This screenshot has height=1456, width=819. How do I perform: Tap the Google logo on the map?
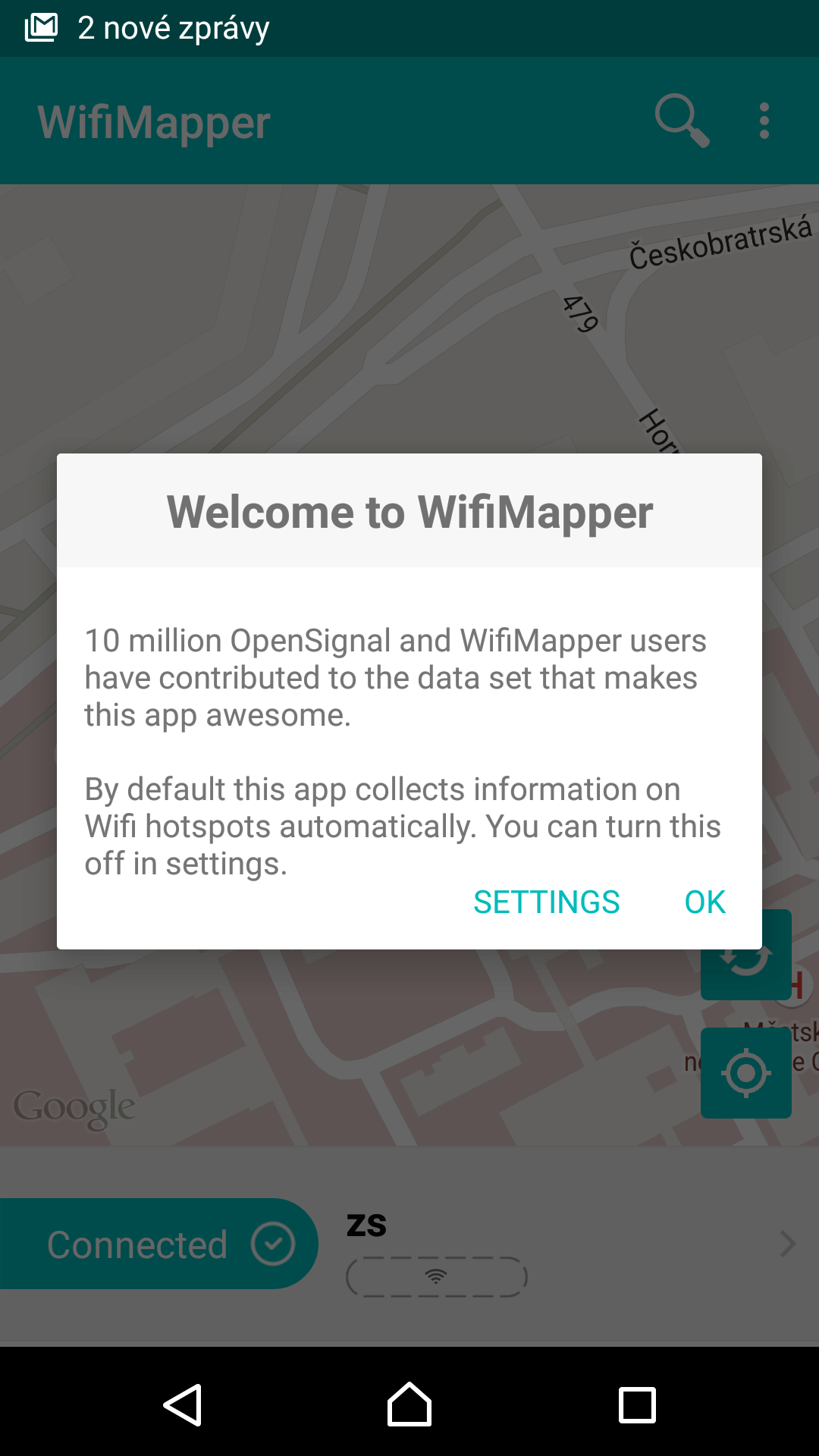74,1109
